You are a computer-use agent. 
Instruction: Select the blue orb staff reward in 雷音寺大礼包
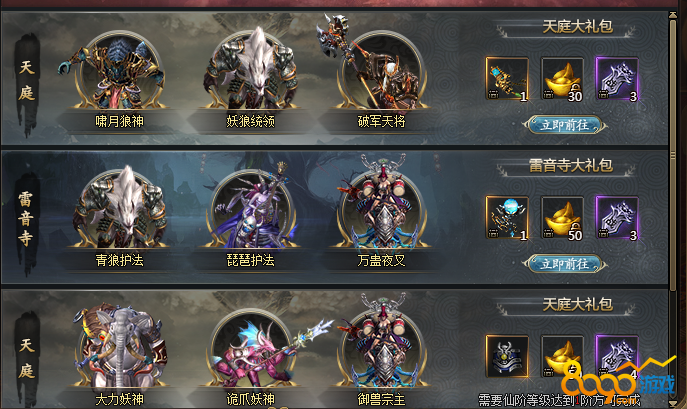click(507, 218)
